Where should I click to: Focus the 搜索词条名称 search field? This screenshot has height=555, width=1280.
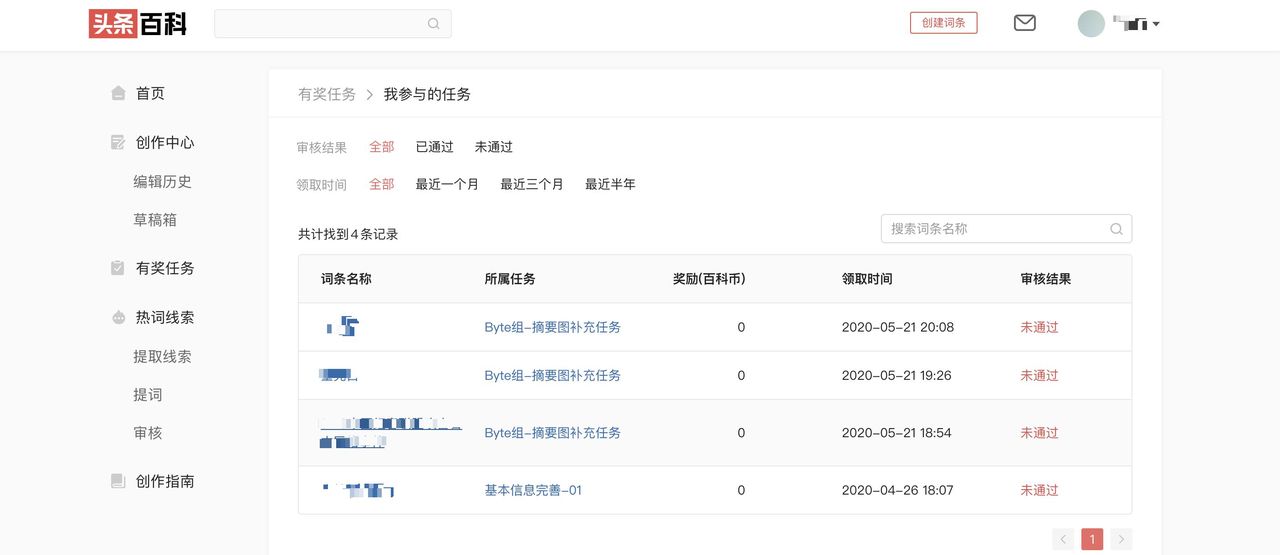click(1006, 228)
